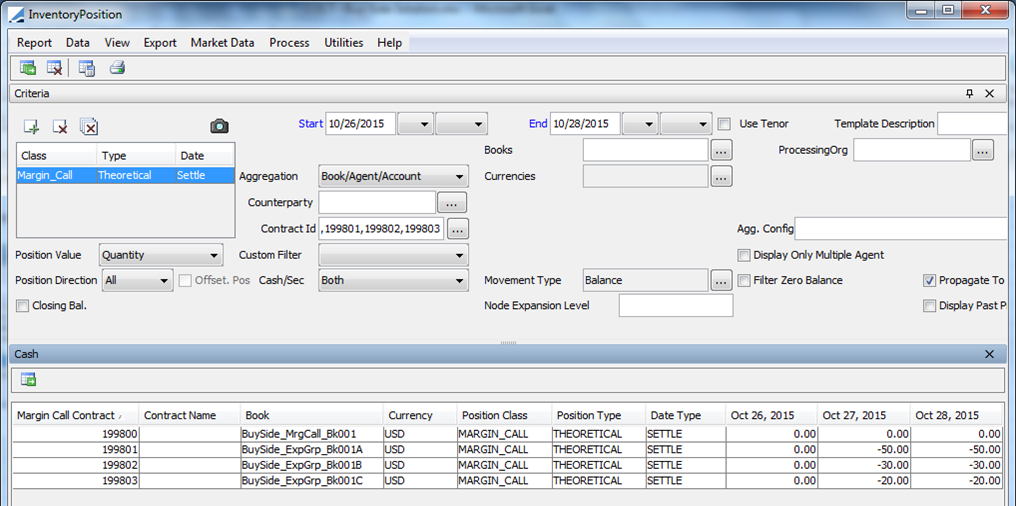Open second dropdown after Start date
1016x506 pixels.
pos(461,123)
